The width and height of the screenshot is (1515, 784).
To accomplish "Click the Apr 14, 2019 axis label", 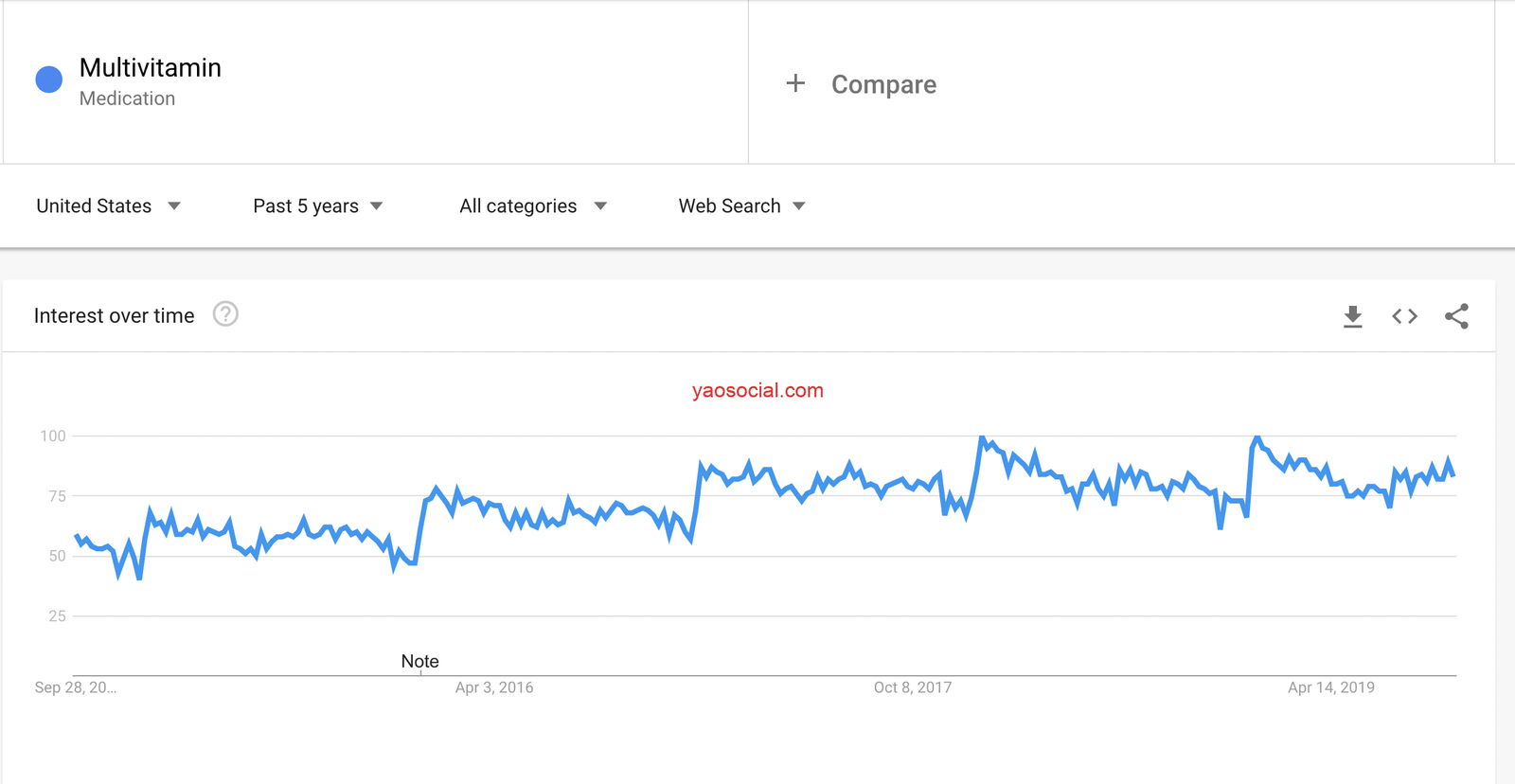I will coord(1330,687).
